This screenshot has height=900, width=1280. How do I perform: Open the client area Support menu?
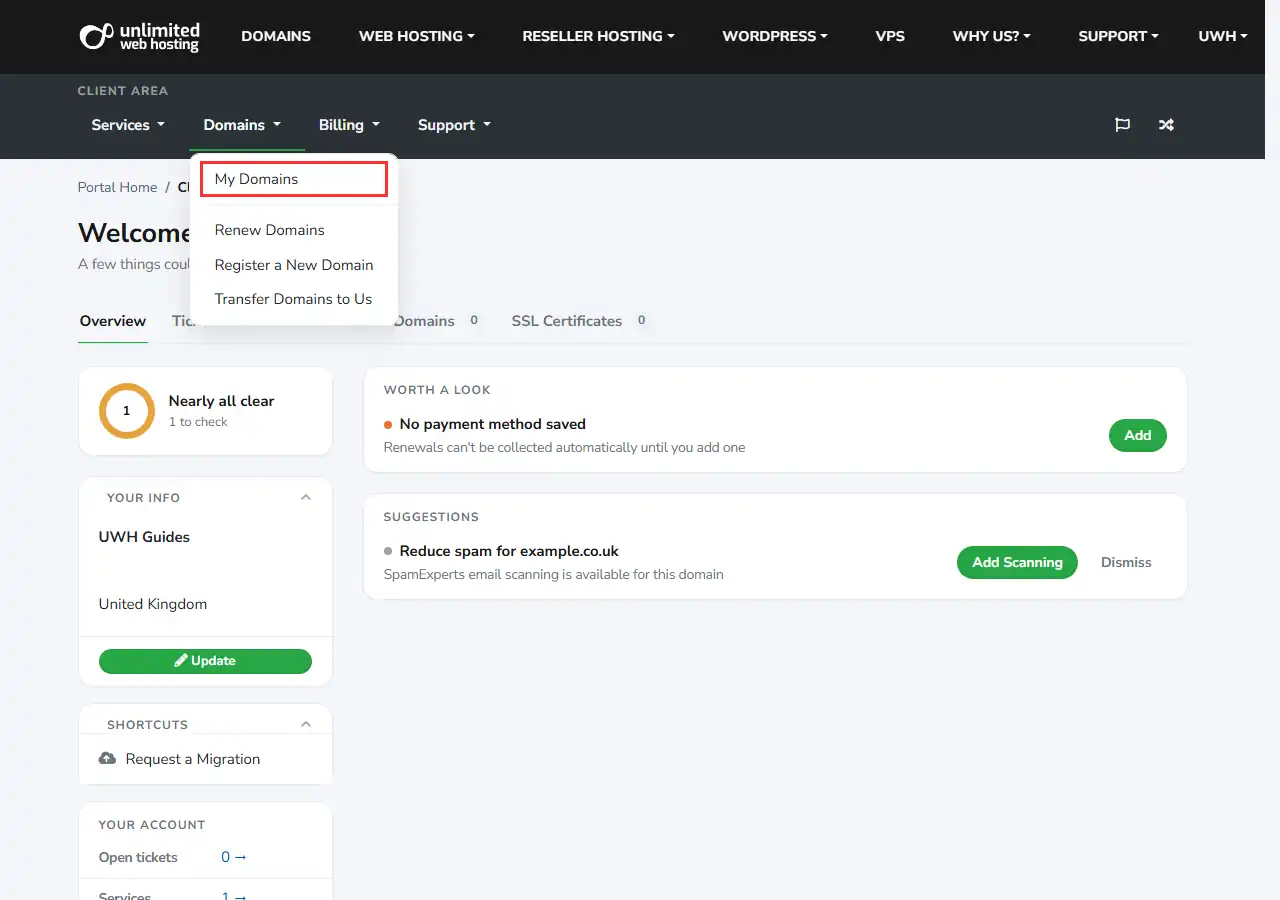tap(454, 125)
